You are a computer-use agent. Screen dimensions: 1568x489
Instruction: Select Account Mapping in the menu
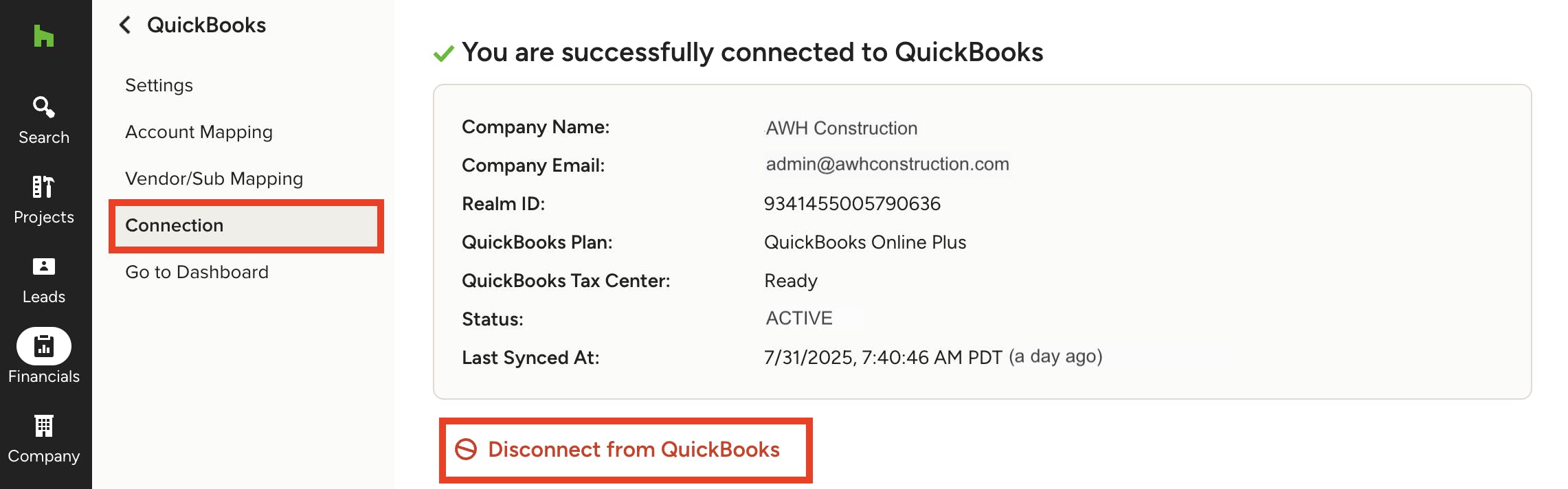tap(199, 132)
